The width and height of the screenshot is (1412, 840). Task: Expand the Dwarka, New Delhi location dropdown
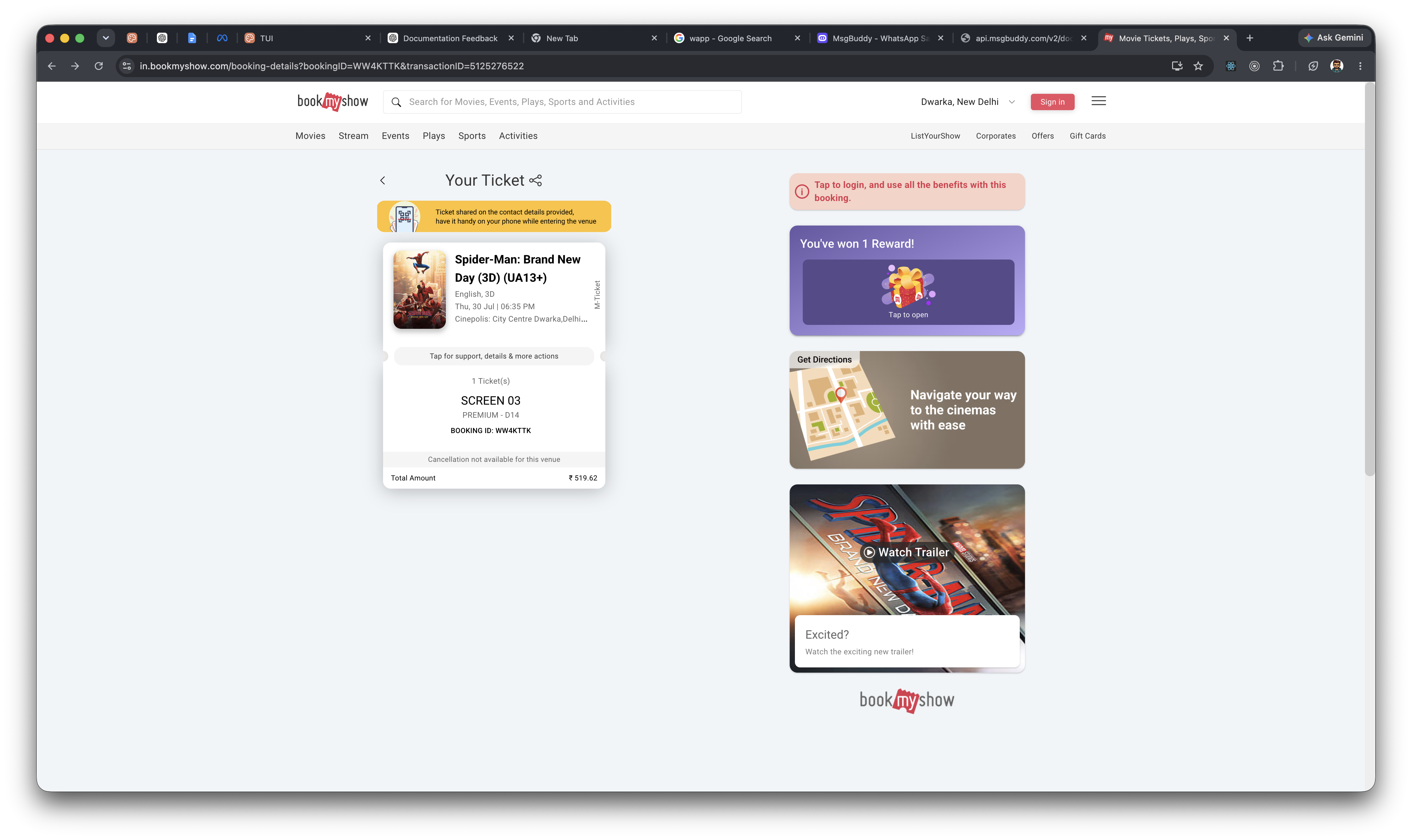coord(968,102)
